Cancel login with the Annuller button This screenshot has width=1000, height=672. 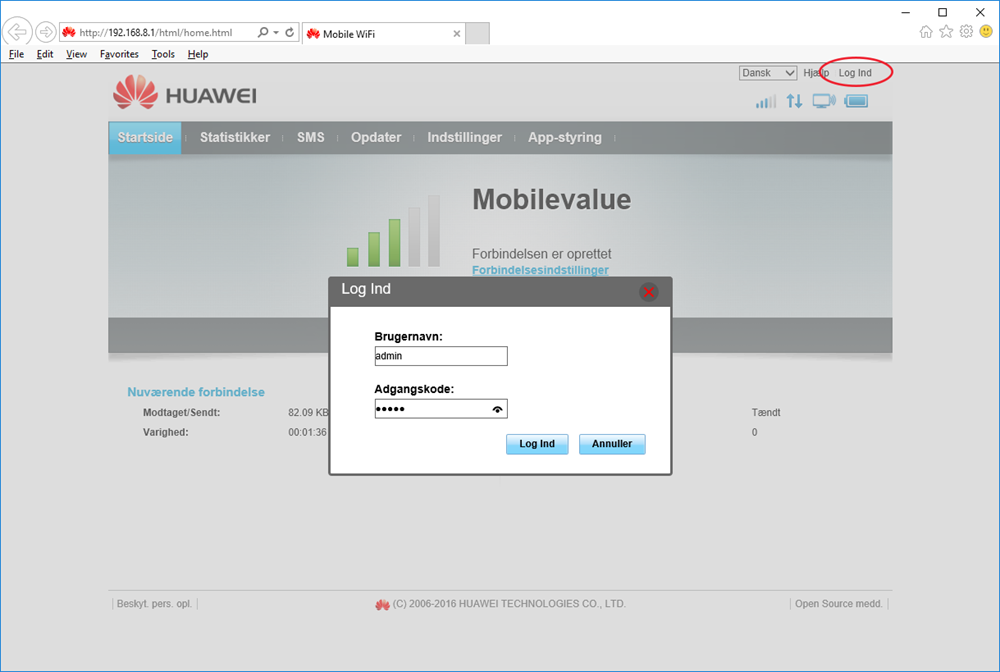(x=612, y=444)
